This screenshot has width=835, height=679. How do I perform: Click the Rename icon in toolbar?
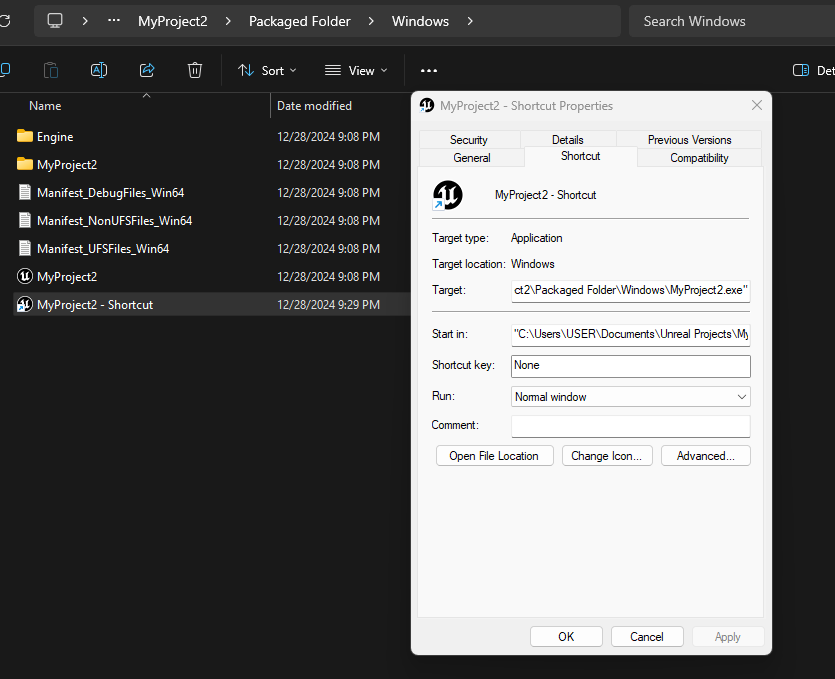pyautogui.click(x=99, y=70)
